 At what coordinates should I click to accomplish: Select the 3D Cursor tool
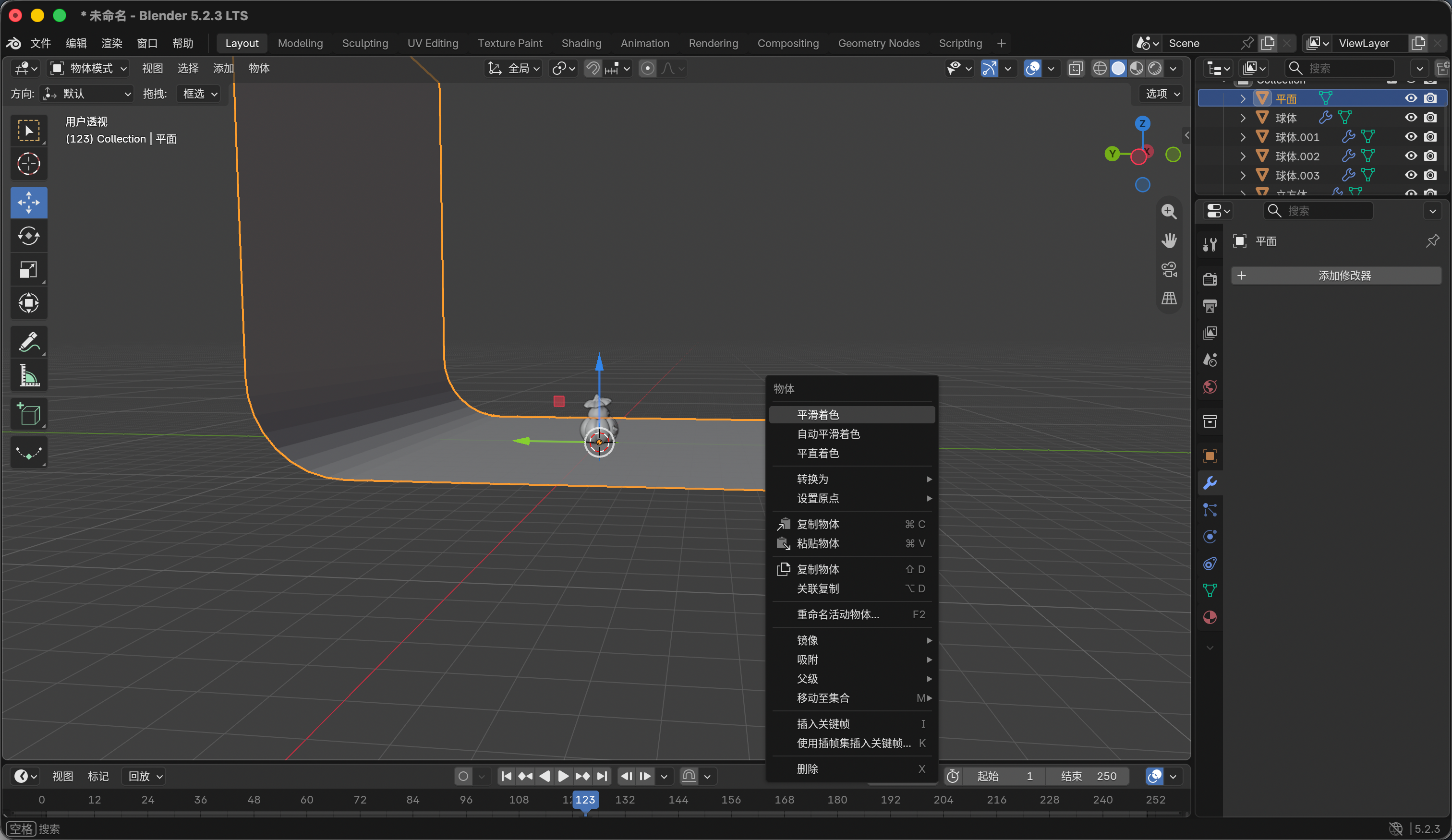pos(29,164)
